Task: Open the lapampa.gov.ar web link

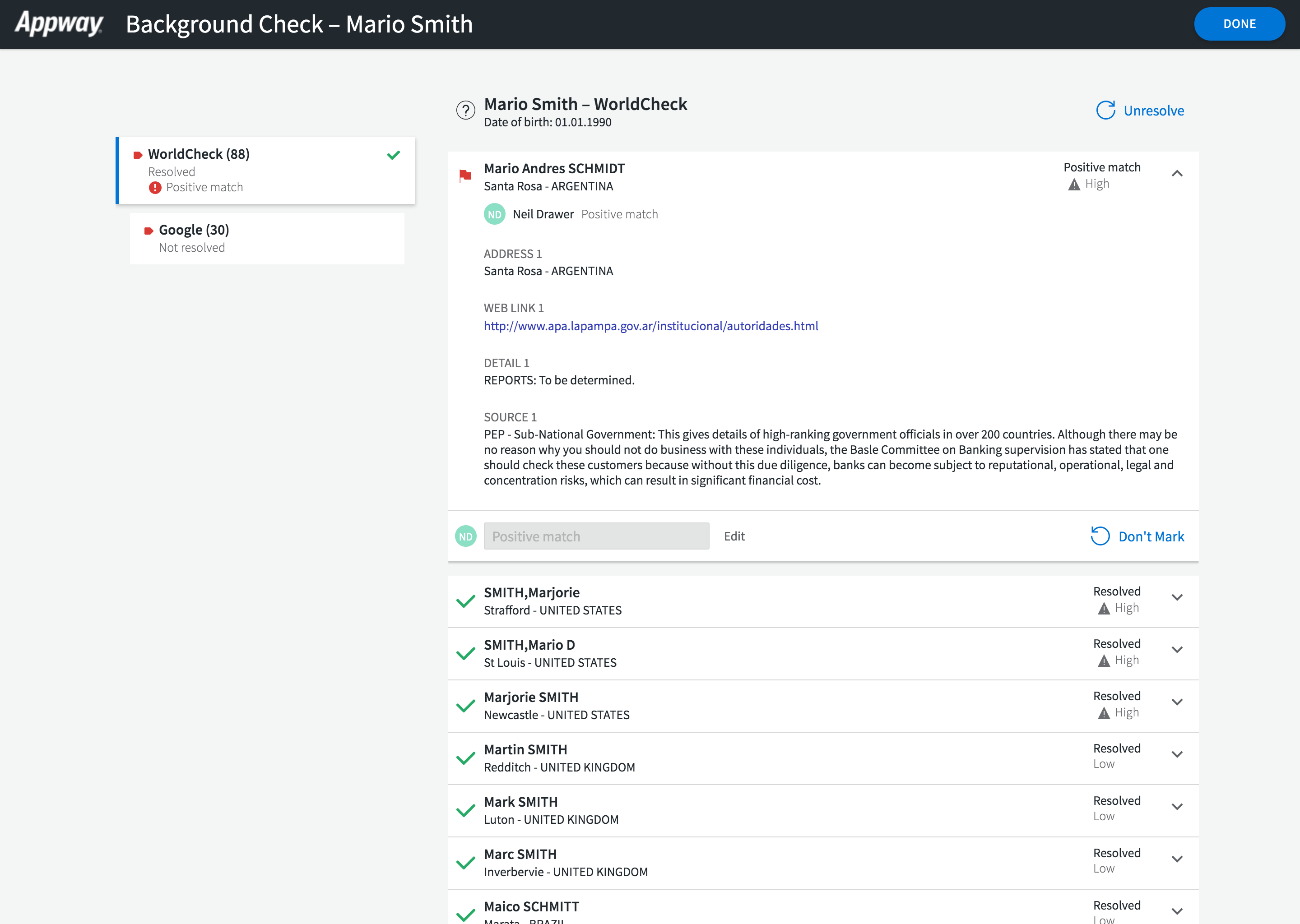Action: (x=651, y=326)
